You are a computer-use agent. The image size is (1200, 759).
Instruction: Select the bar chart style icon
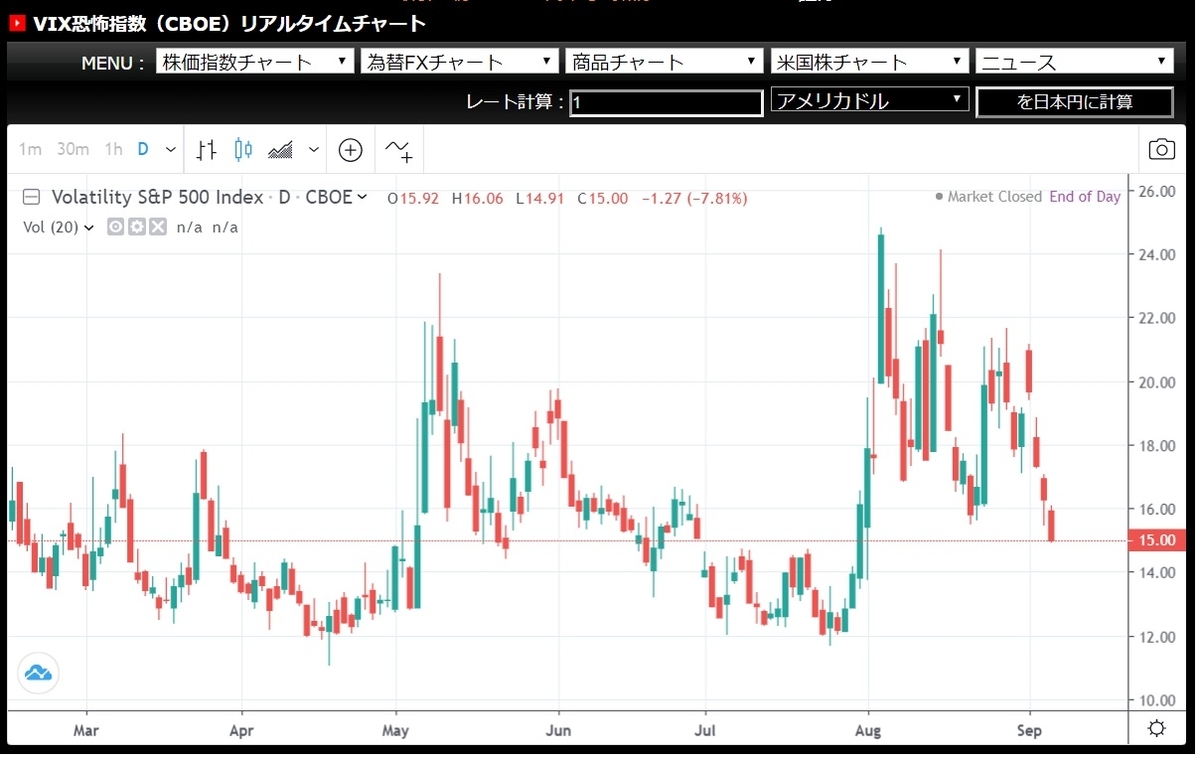[x=206, y=150]
